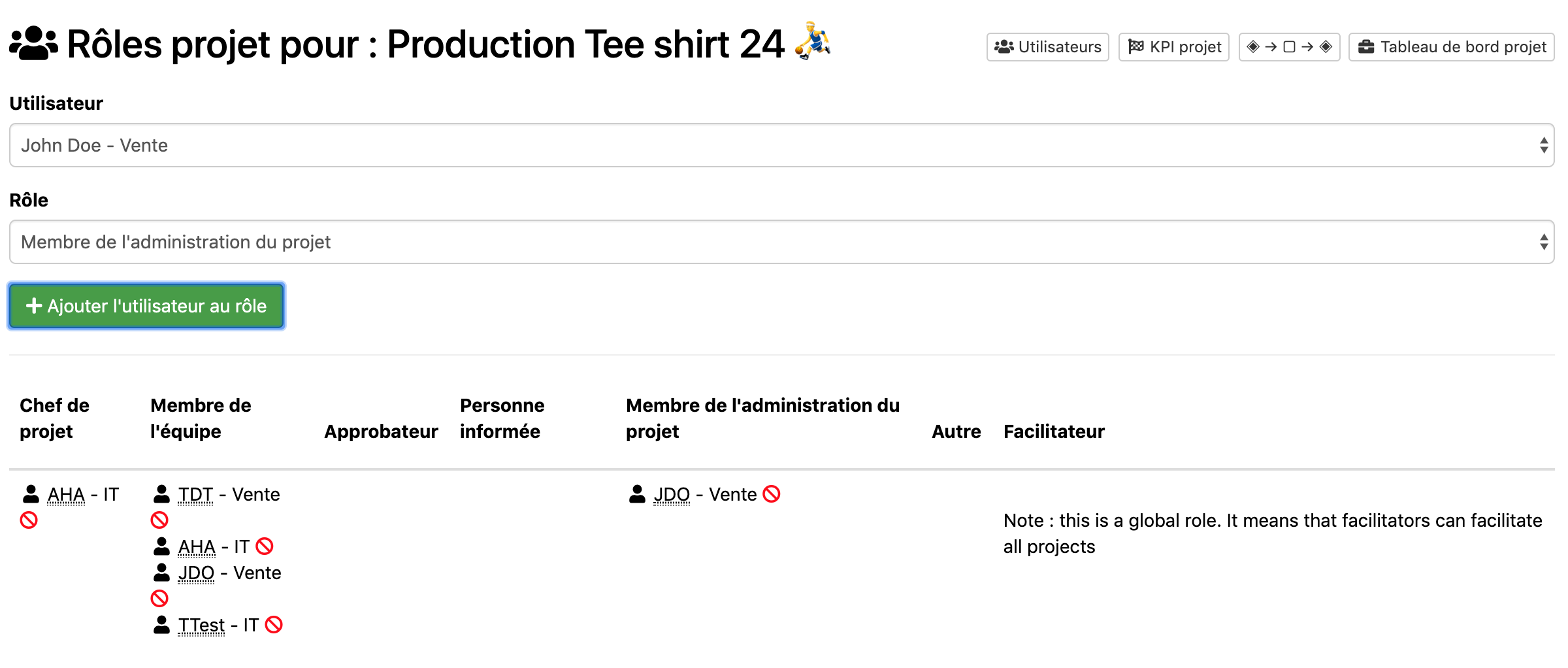Viewport: 1568px width, 668px height.
Task: Remove TDT Vente from Membre de l'équipe
Action: [x=159, y=520]
